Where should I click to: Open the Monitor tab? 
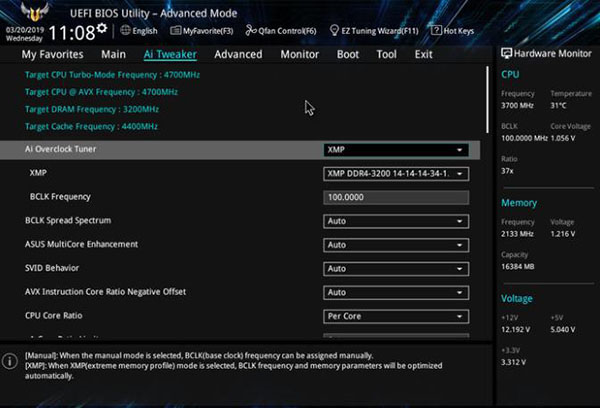coord(300,54)
